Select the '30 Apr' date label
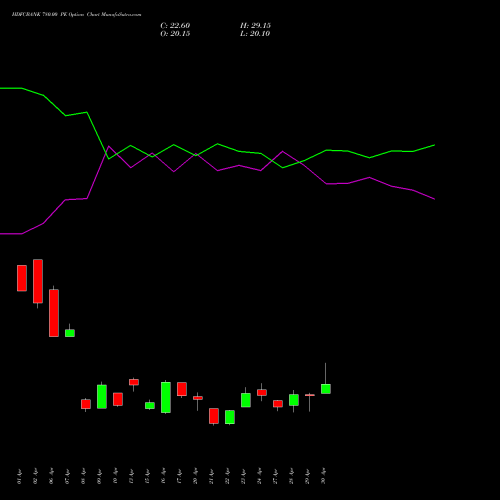The width and height of the screenshot is (500, 500). pyautogui.click(x=323, y=476)
